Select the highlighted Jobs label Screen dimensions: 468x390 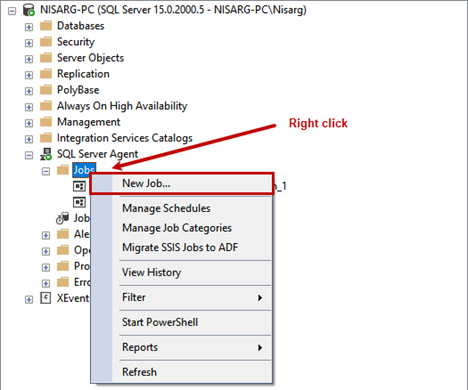point(84,170)
